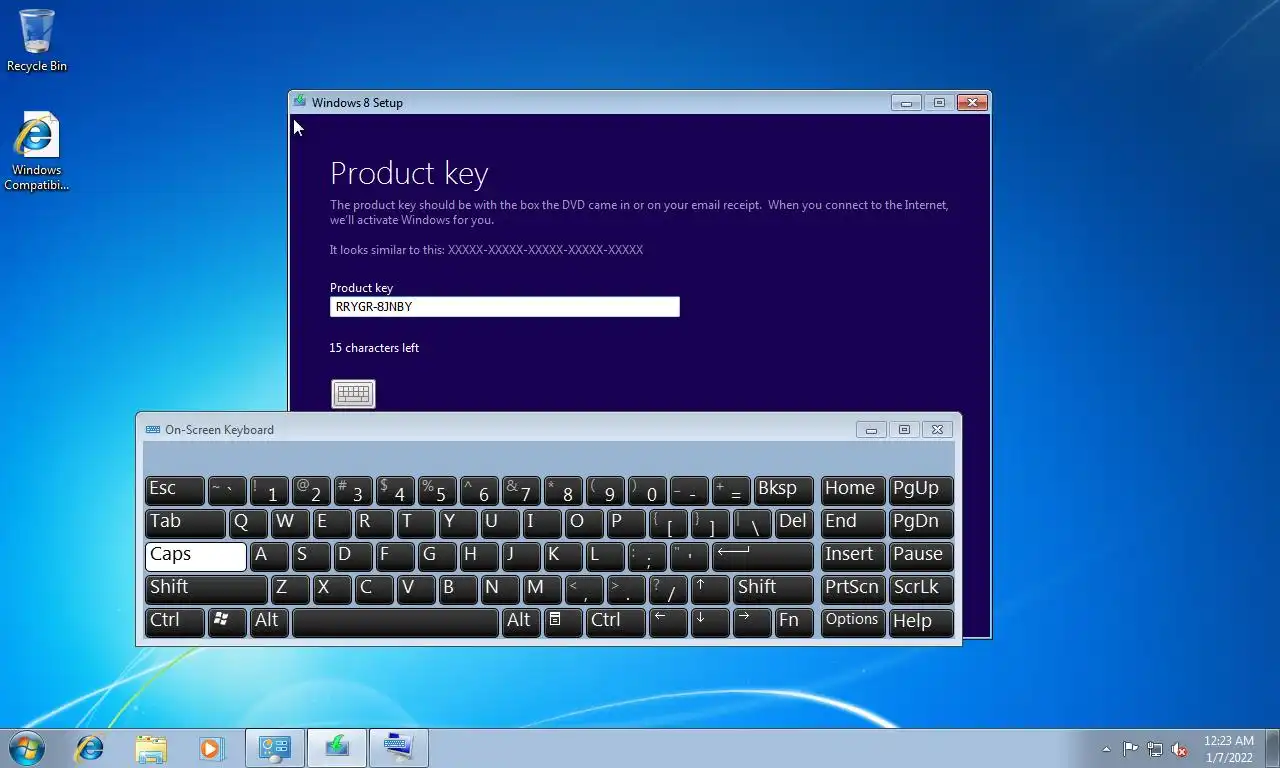The image size is (1280, 768).
Task: Click the down arrow key
Action: [x=709, y=622]
